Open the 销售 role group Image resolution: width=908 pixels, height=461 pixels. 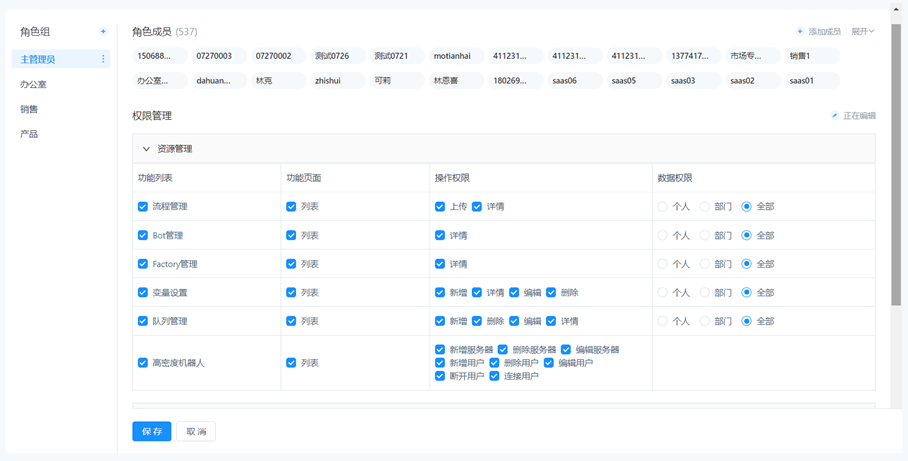[29, 109]
